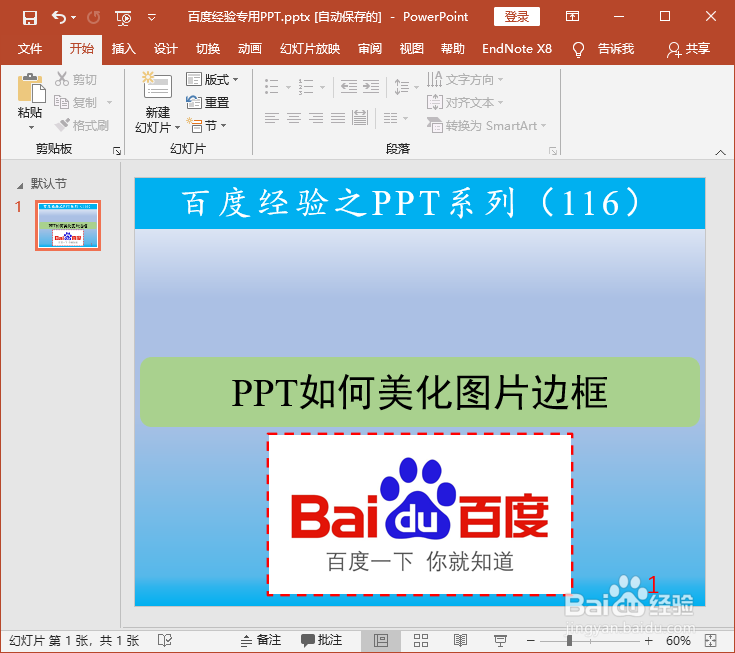The height and width of the screenshot is (653, 735).
Task: Open the 视图 tab
Action: (x=412, y=49)
